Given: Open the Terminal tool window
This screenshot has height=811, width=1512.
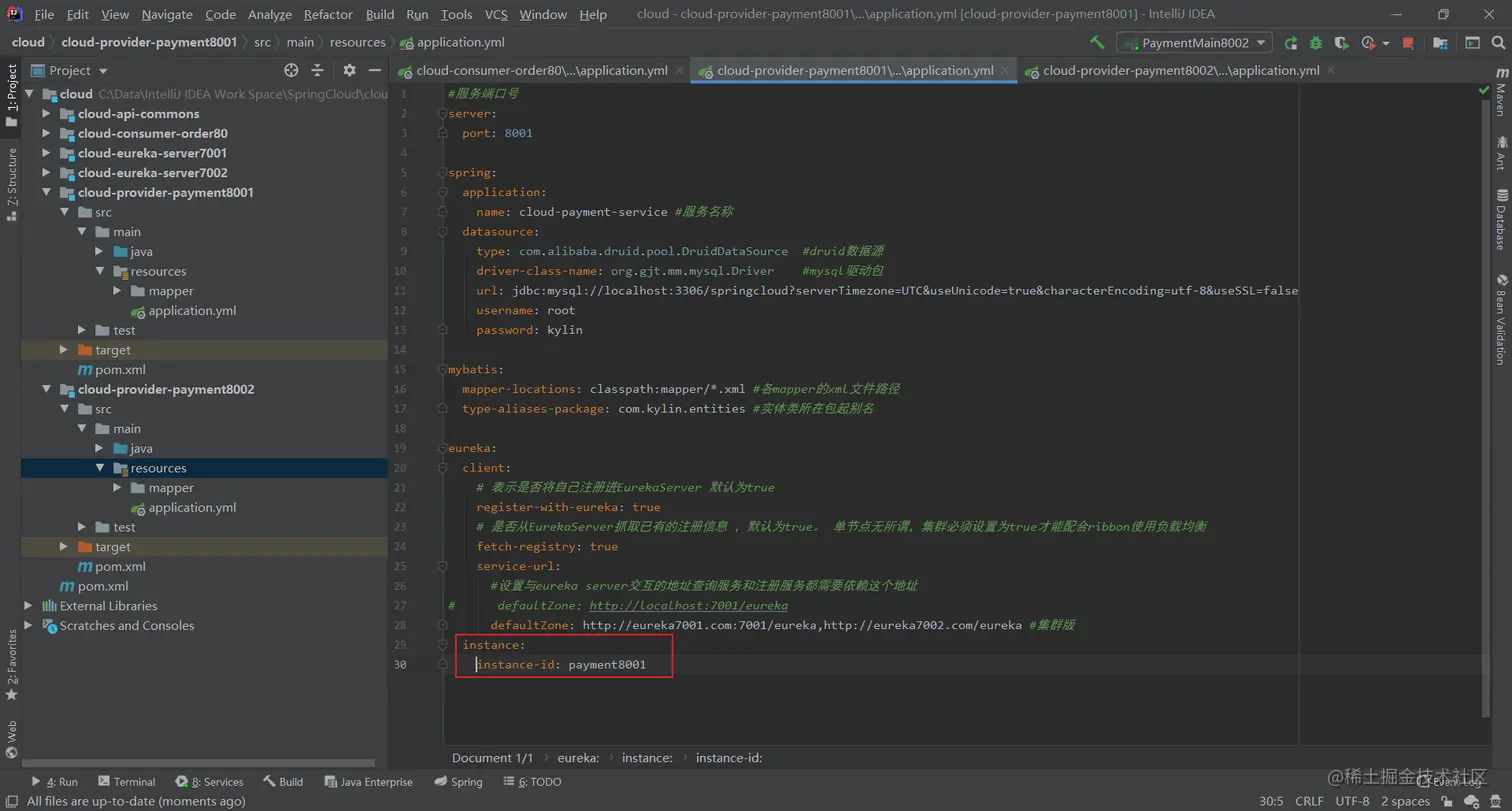Looking at the screenshot, I should [126, 782].
